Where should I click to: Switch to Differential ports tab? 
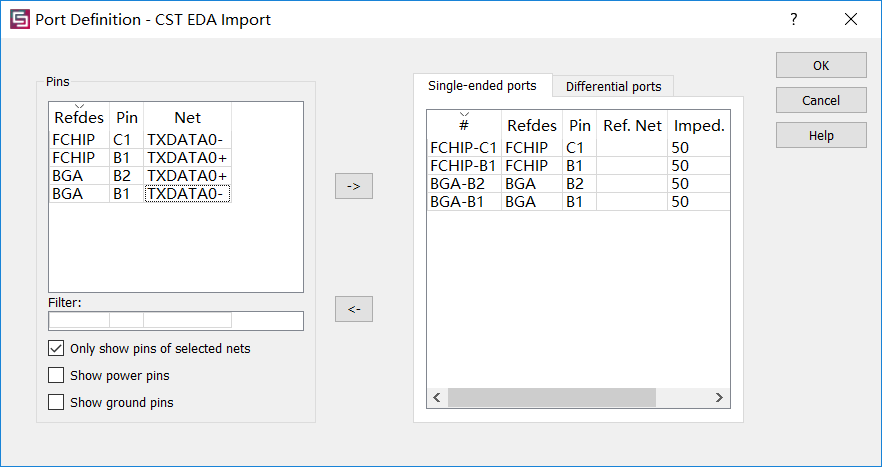613,87
